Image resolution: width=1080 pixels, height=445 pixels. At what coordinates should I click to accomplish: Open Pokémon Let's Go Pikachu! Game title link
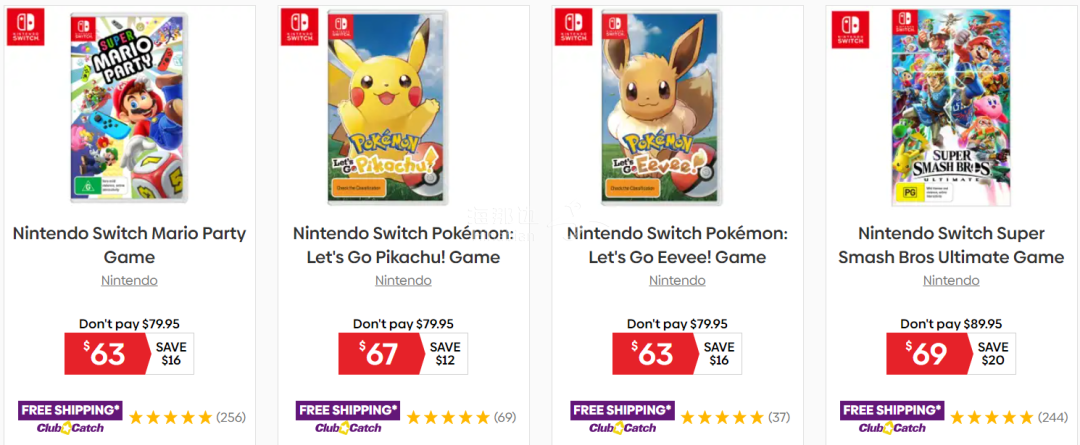(x=403, y=245)
